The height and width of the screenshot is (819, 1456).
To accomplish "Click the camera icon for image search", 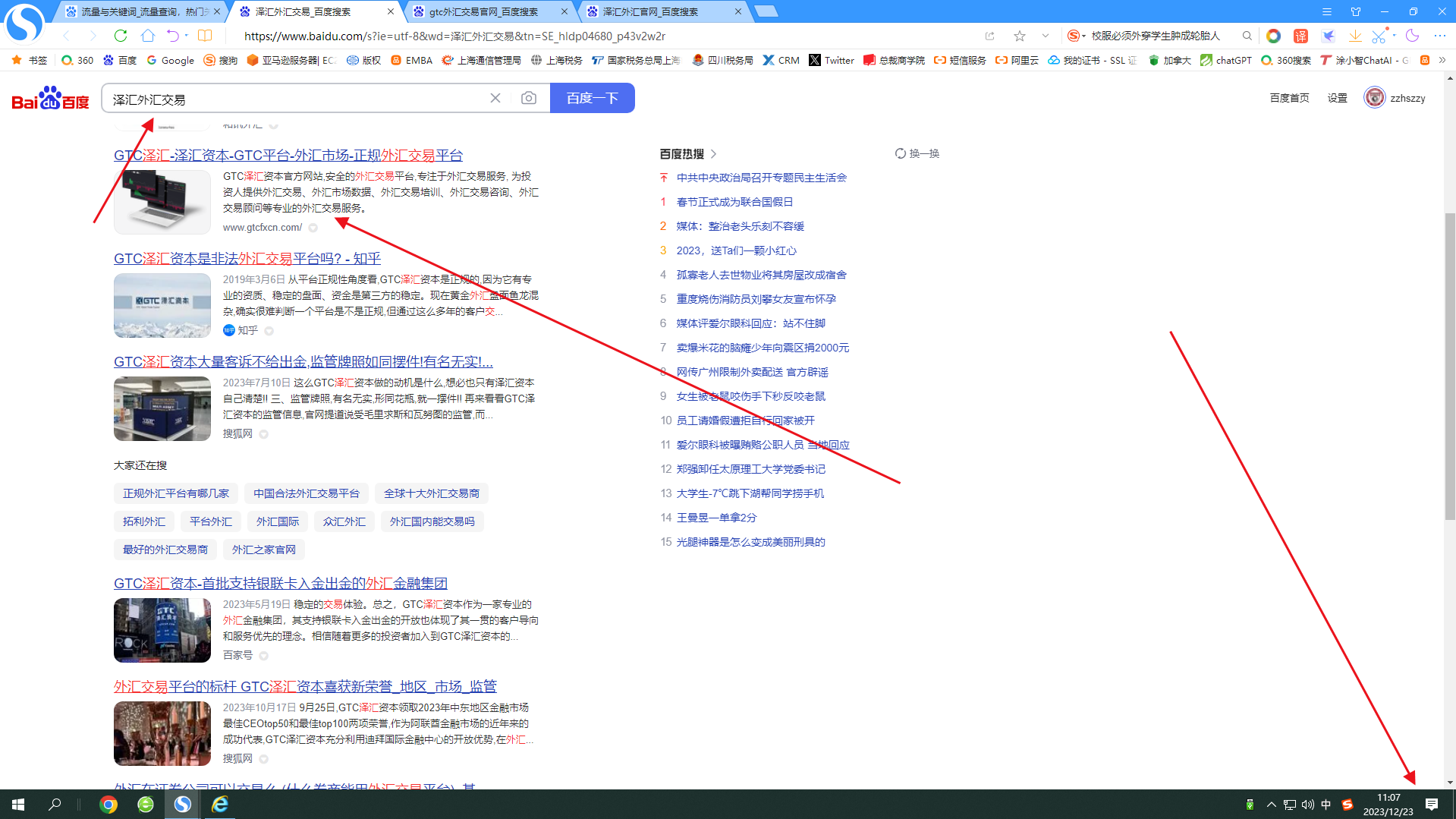I will tap(528, 97).
